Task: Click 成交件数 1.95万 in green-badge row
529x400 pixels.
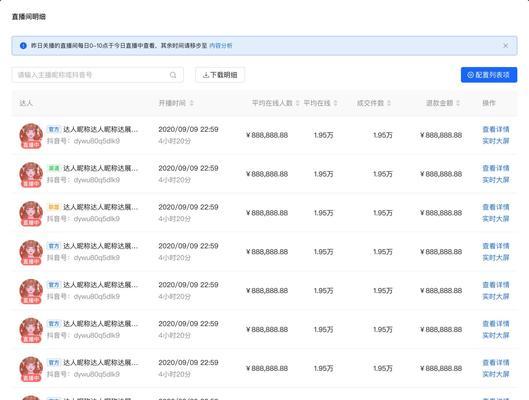Action: pyautogui.click(x=383, y=174)
